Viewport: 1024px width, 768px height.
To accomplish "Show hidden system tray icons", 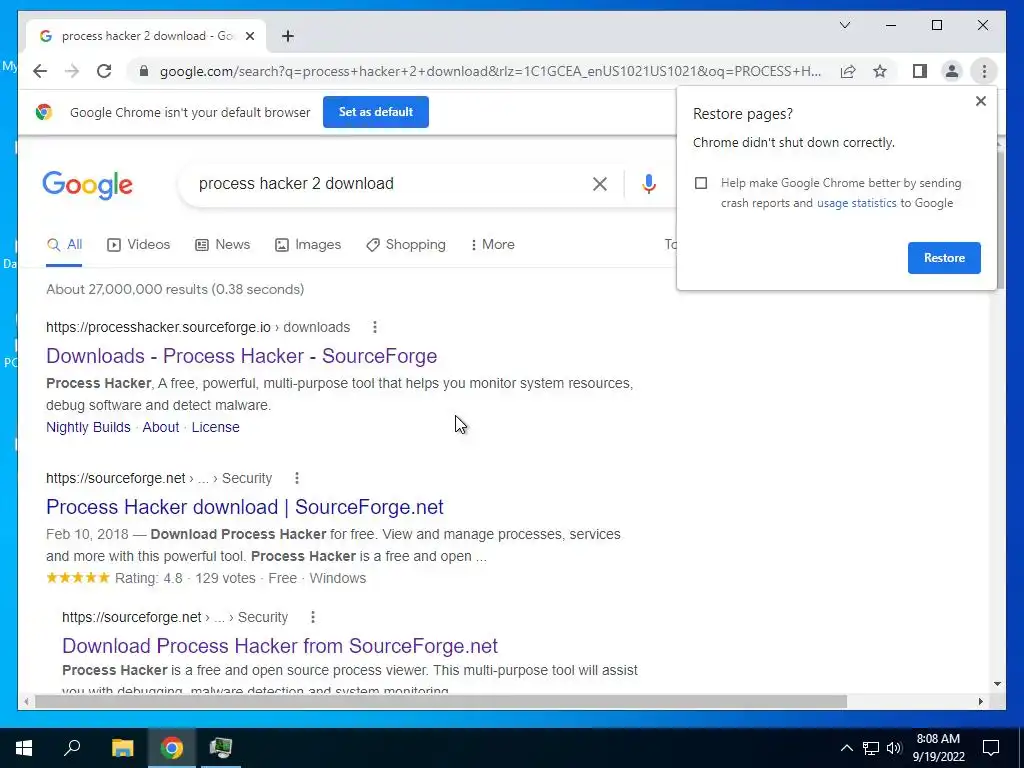I will coord(846,748).
